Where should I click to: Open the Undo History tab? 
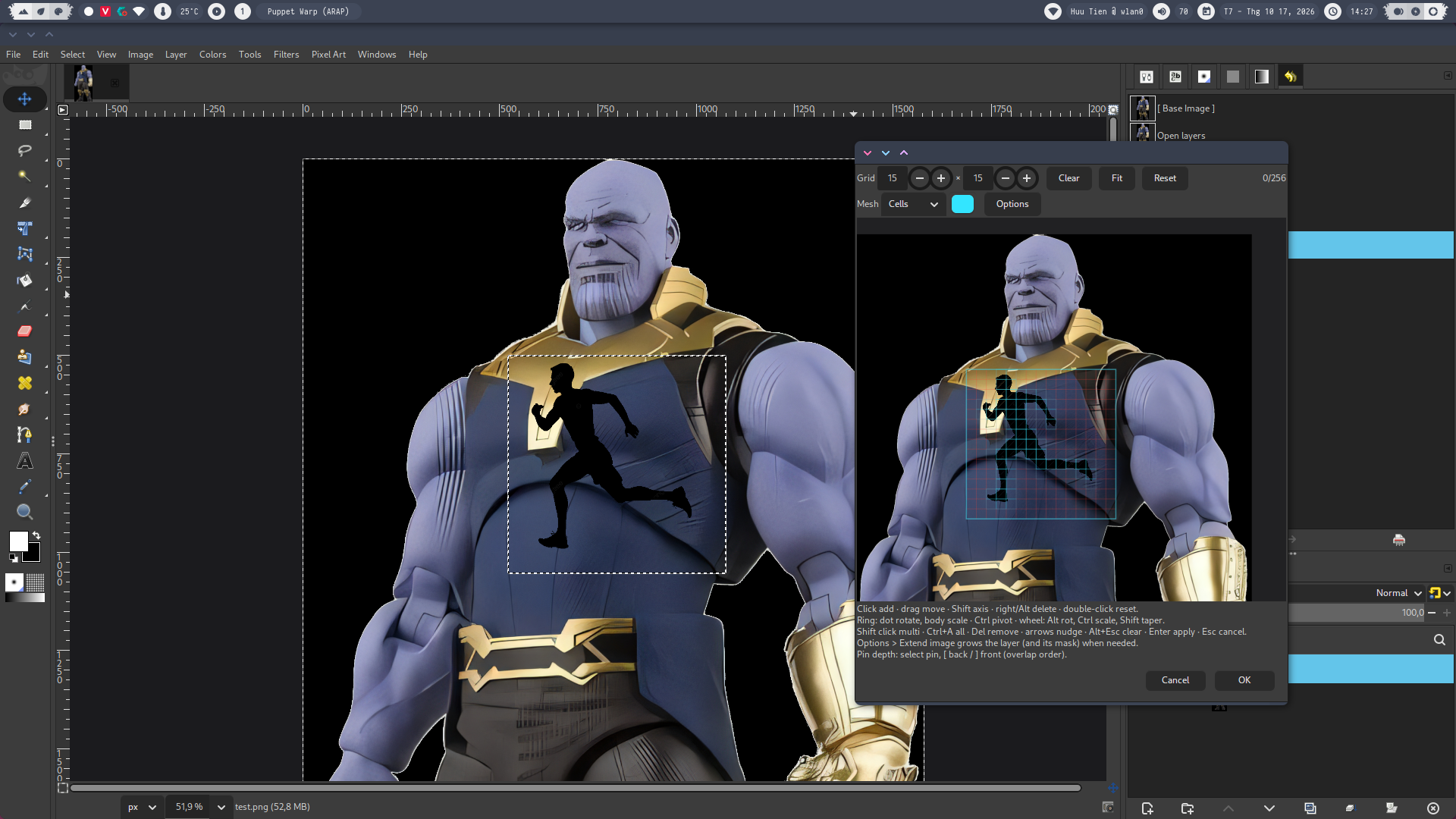point(1290,77)
